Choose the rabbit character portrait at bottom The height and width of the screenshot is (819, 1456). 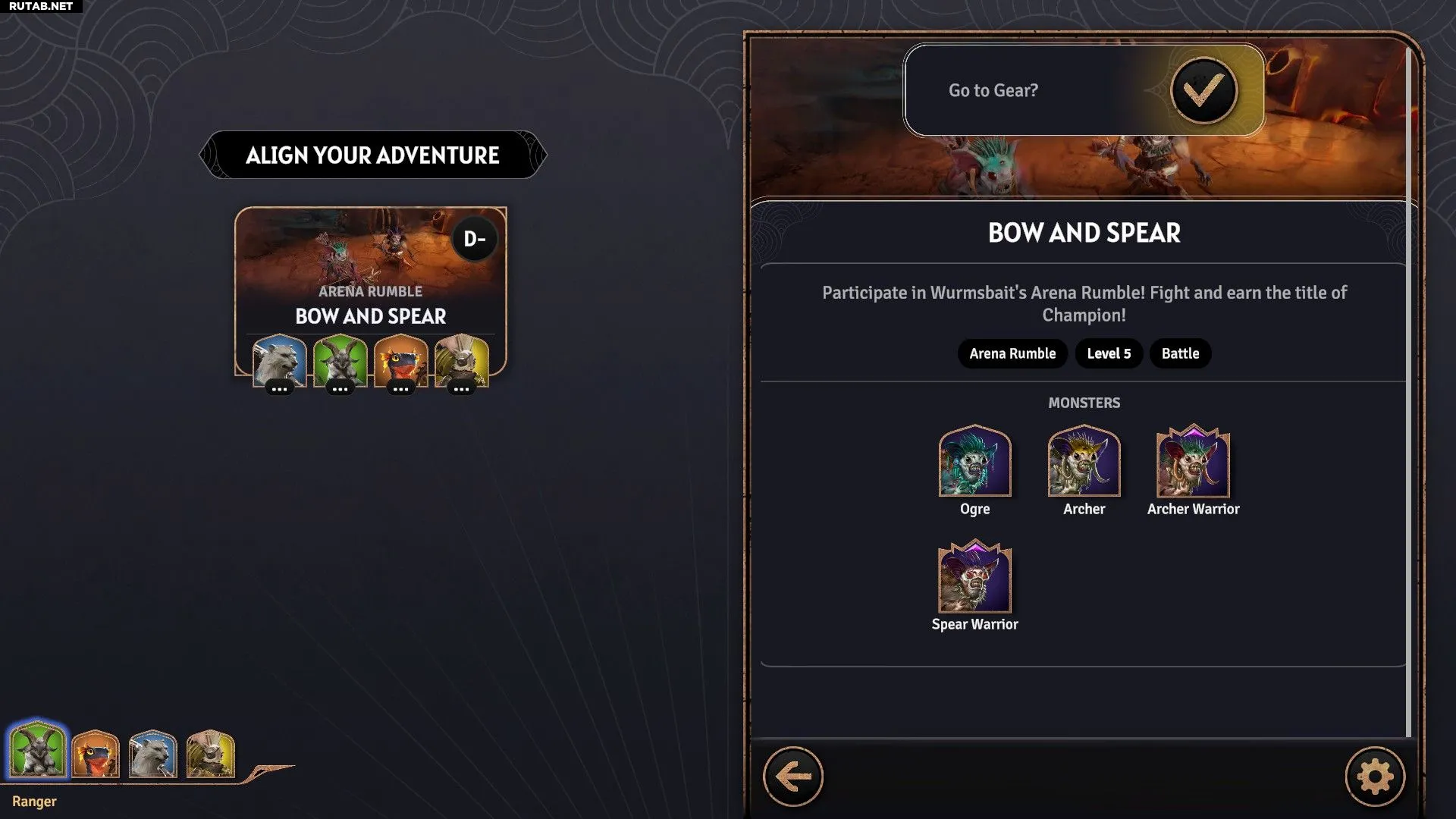(210, 753)
